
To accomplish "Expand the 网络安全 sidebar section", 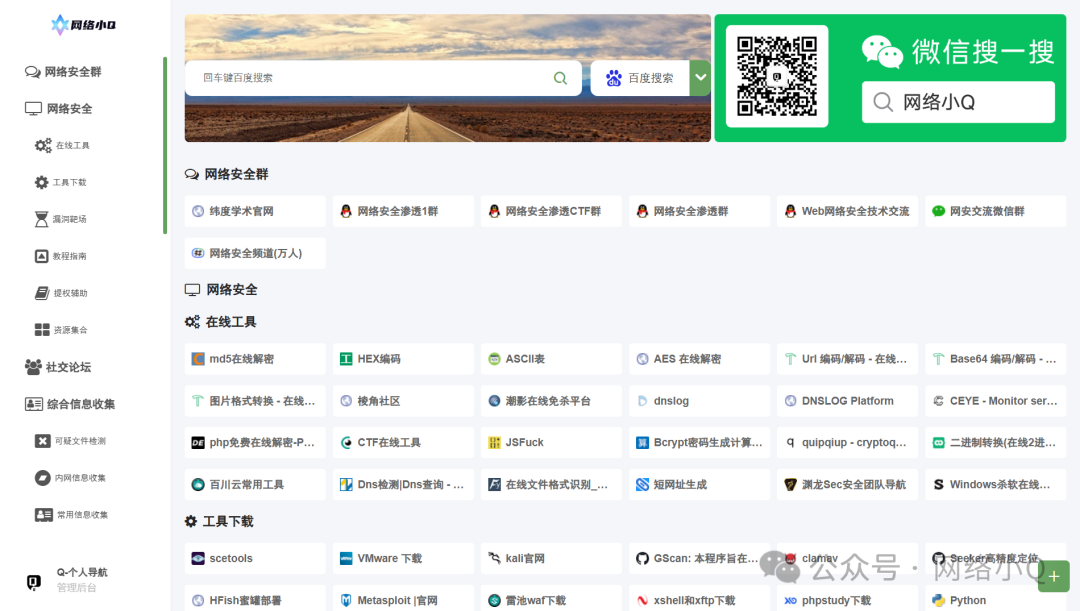I will (59, 109).
